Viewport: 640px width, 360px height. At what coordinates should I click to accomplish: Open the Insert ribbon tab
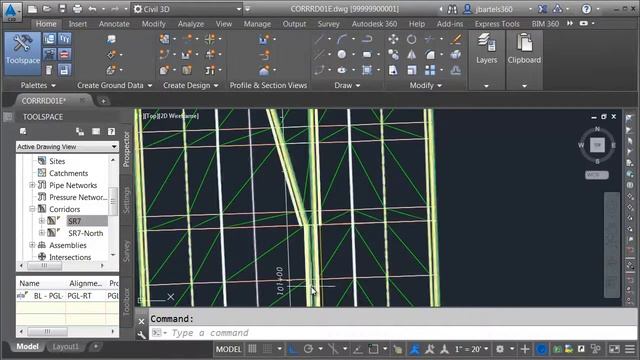click(x=78, y=24)
